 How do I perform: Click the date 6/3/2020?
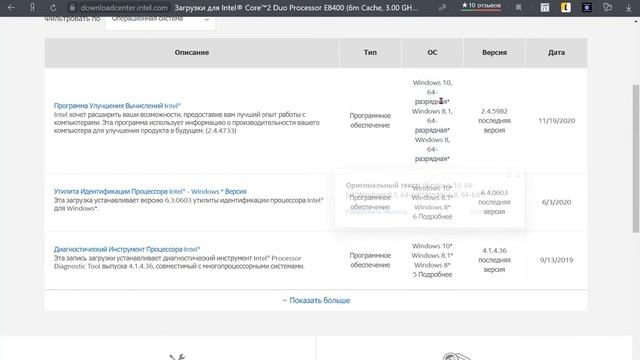(556, 202)
